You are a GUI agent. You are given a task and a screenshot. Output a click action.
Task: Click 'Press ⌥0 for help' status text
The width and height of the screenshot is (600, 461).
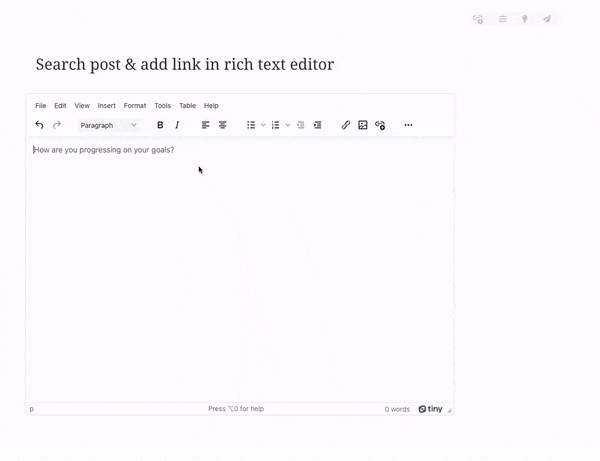236,409
